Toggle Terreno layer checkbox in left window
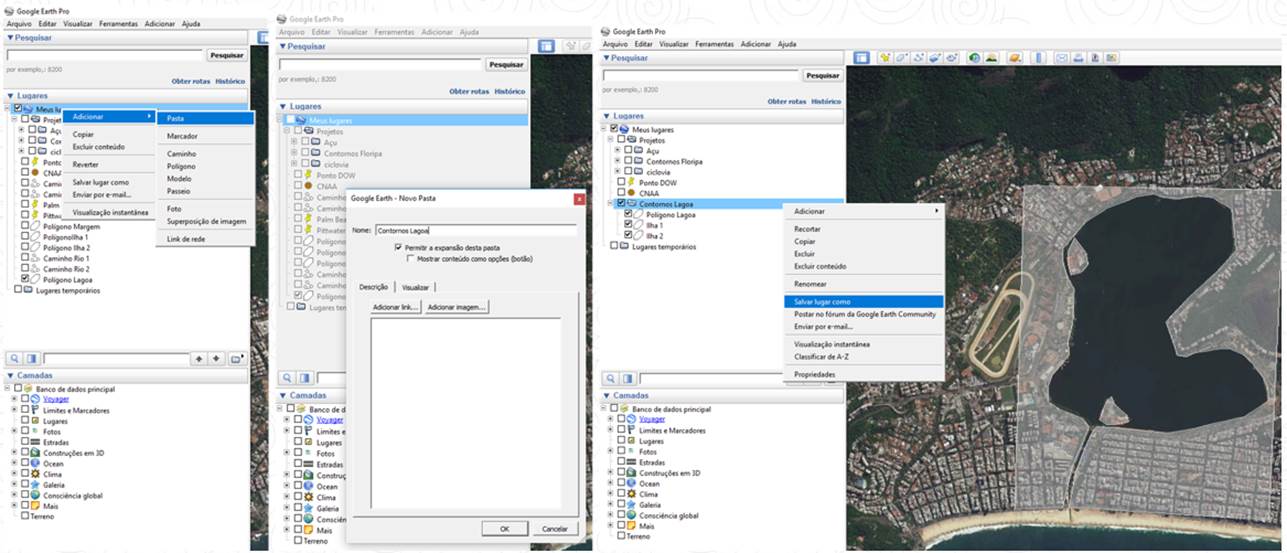This screenshot has height=553, width=1287. (x=24, y=516)
